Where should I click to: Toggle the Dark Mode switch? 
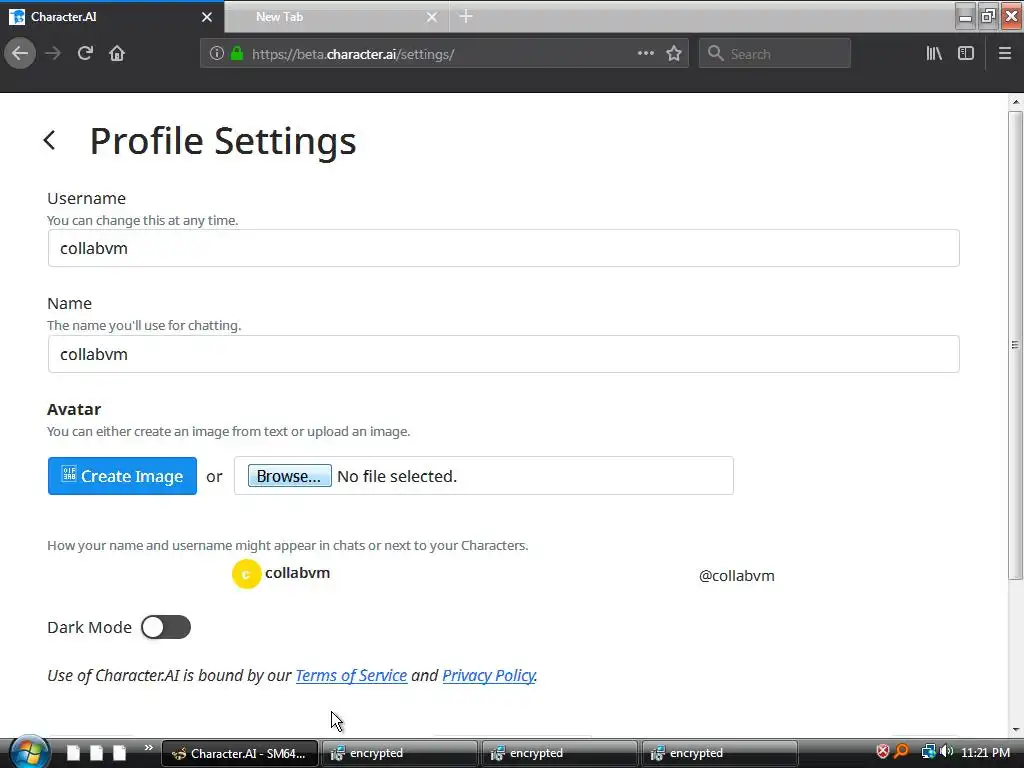click(x=166, y=627)
